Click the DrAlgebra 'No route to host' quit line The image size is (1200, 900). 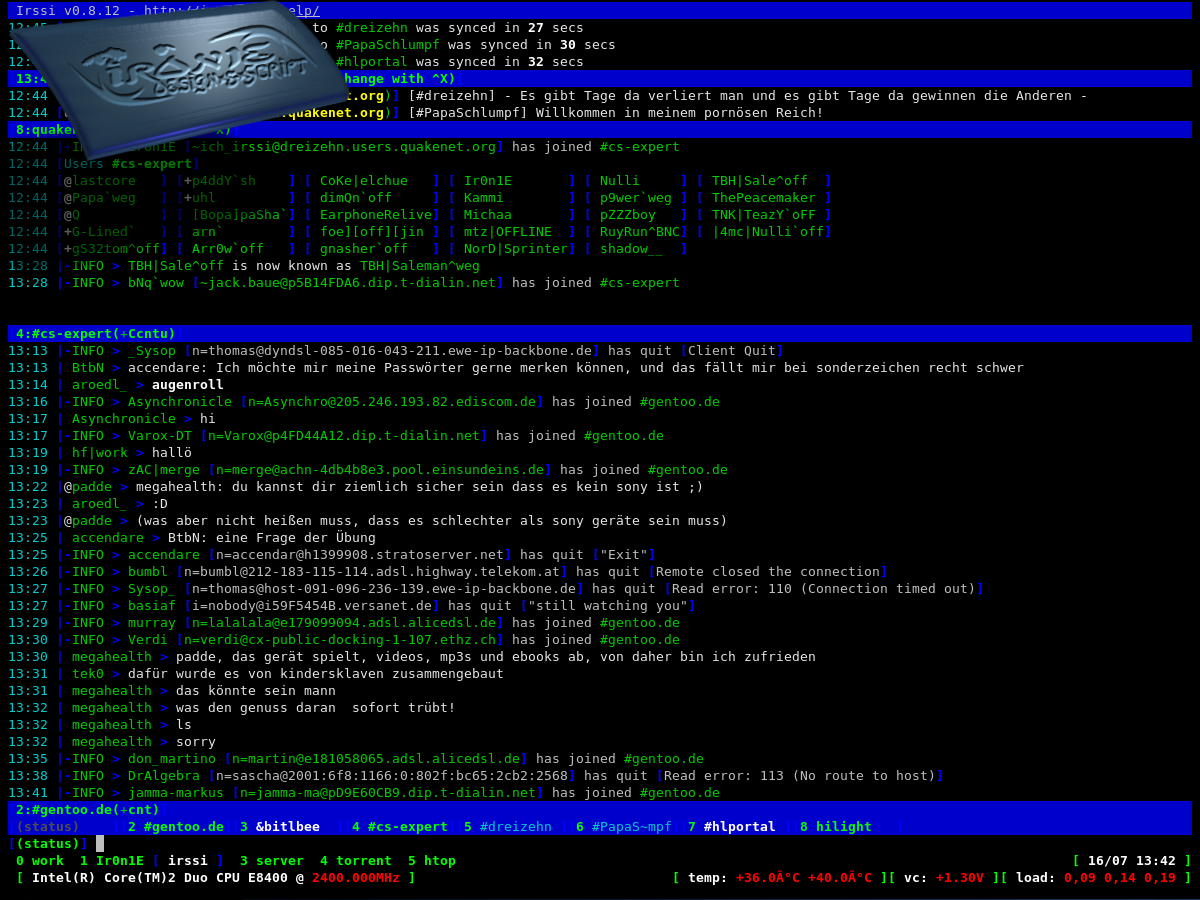tap(476, 776)
